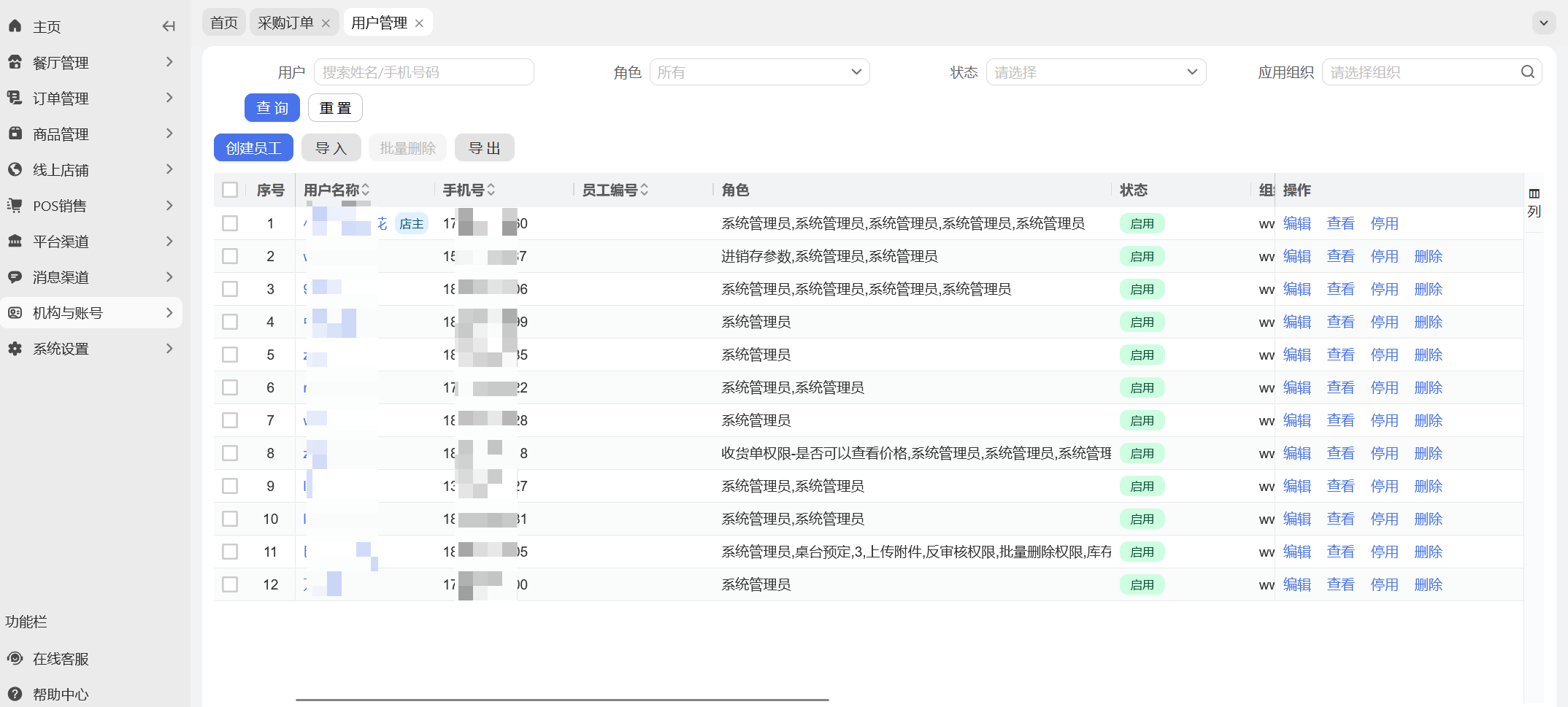This screenshot has height=707, width=1568.
Task: Click the 订单管理 order icon
Action: coord(15,98)
